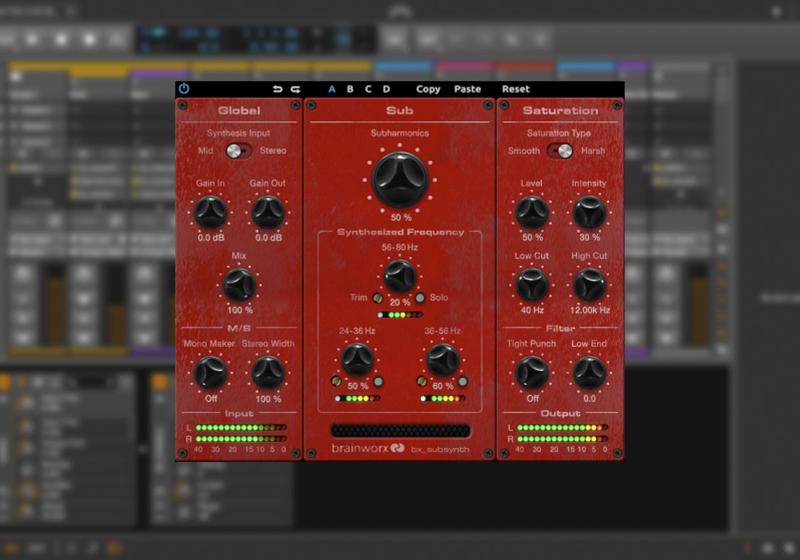This screenshot has height=560, width=800.
Task: Toggle the plugin power bypass icon
Action: coord(184,89)
